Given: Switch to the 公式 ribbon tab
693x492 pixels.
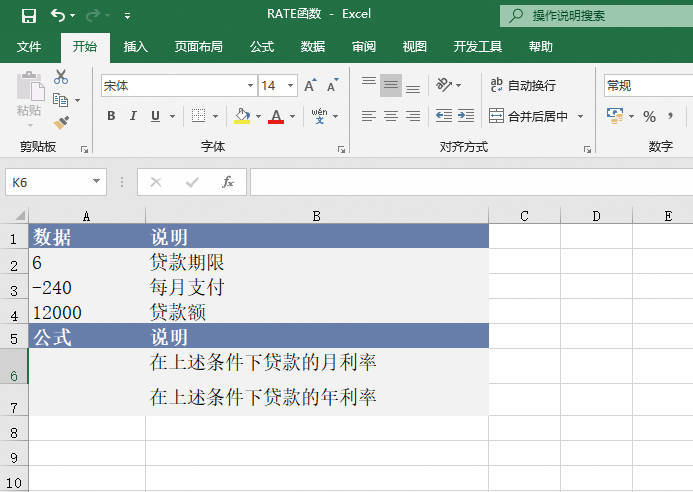Looking at the screenshot, I should (x=262, y=46).
